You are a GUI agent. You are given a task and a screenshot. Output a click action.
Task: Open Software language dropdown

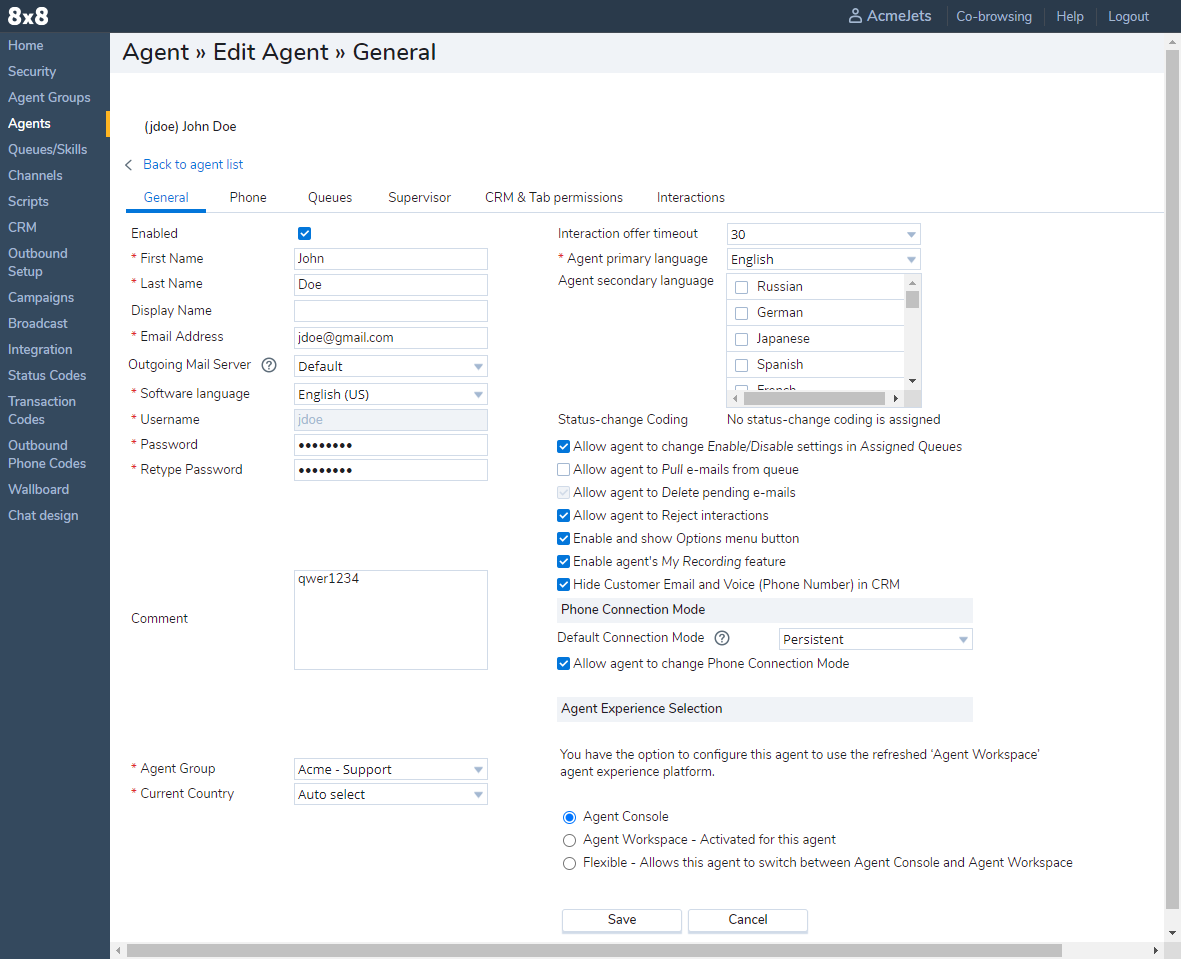(x=390, y=394)
